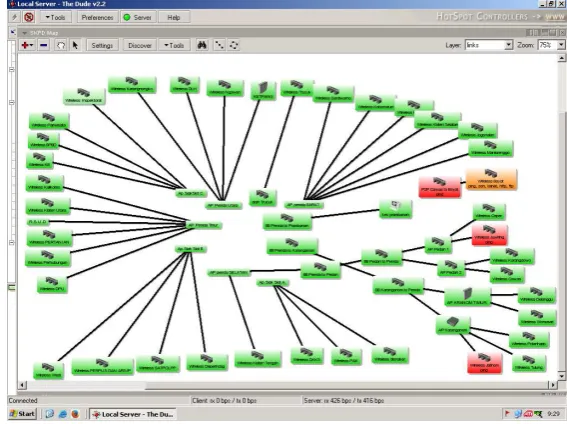
Task: Click the map layout dots icon
Action: [219, 45]
